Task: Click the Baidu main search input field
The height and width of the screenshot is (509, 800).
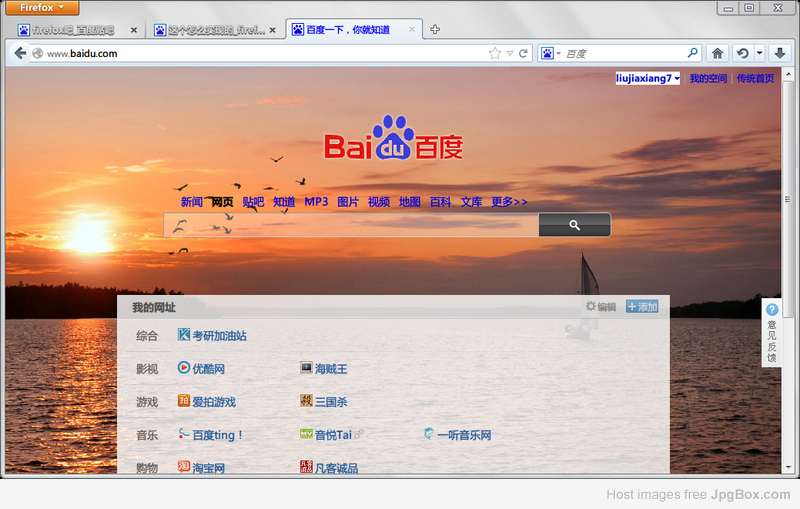Action: coord(350,225)
